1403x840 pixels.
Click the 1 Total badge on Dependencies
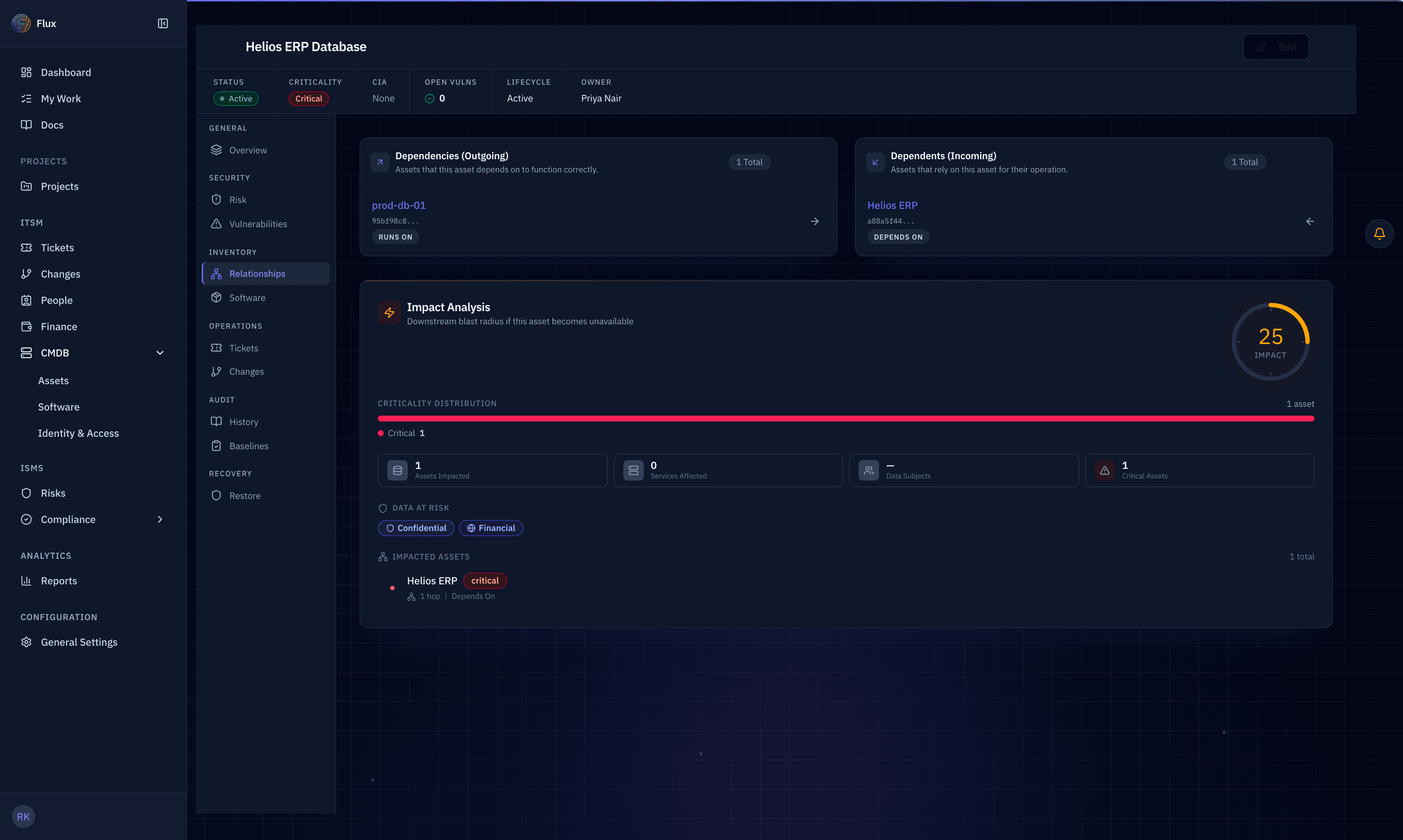(x=749, y=162)
